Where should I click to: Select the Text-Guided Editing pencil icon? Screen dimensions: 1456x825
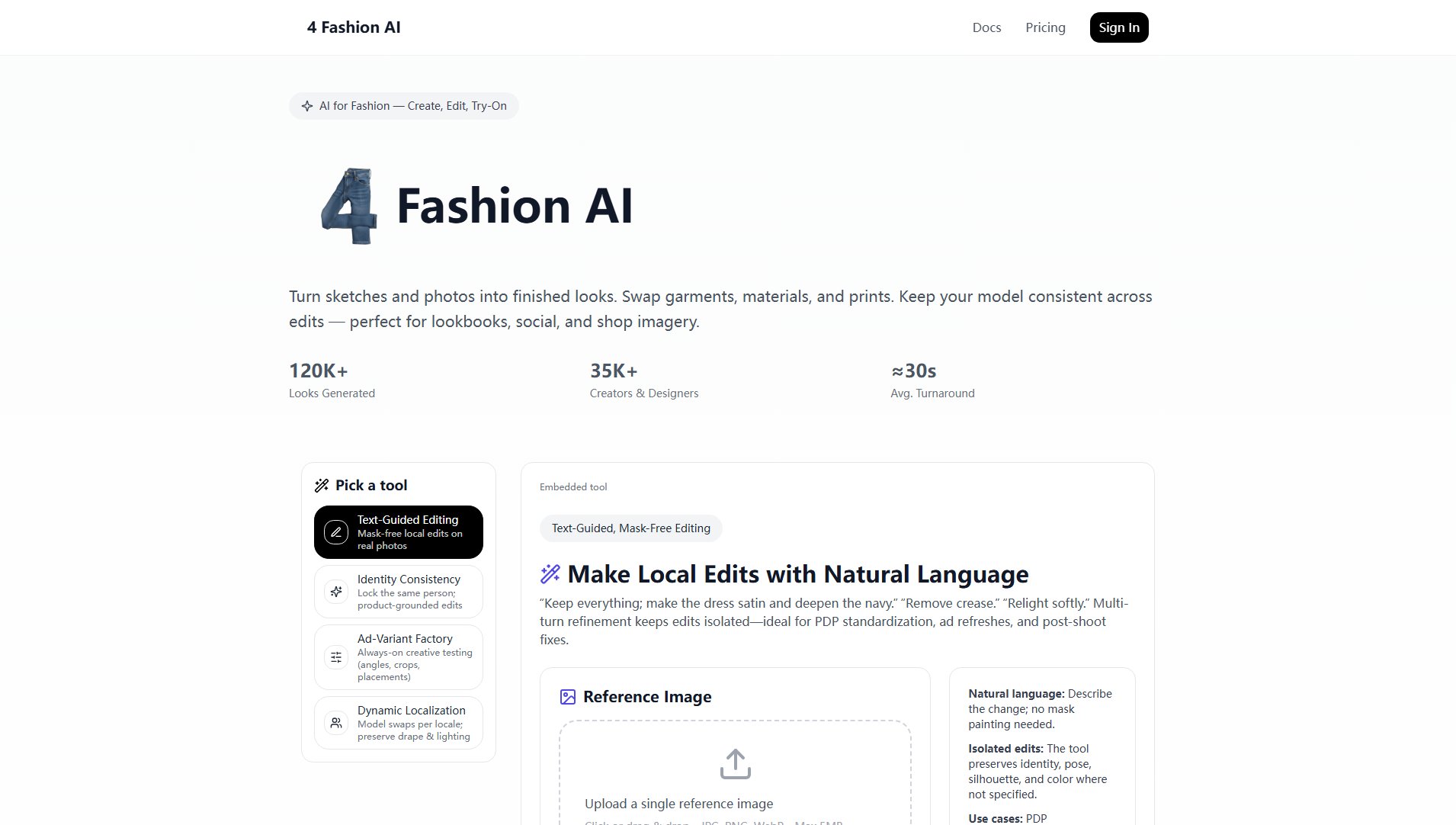tap(336, 532)
